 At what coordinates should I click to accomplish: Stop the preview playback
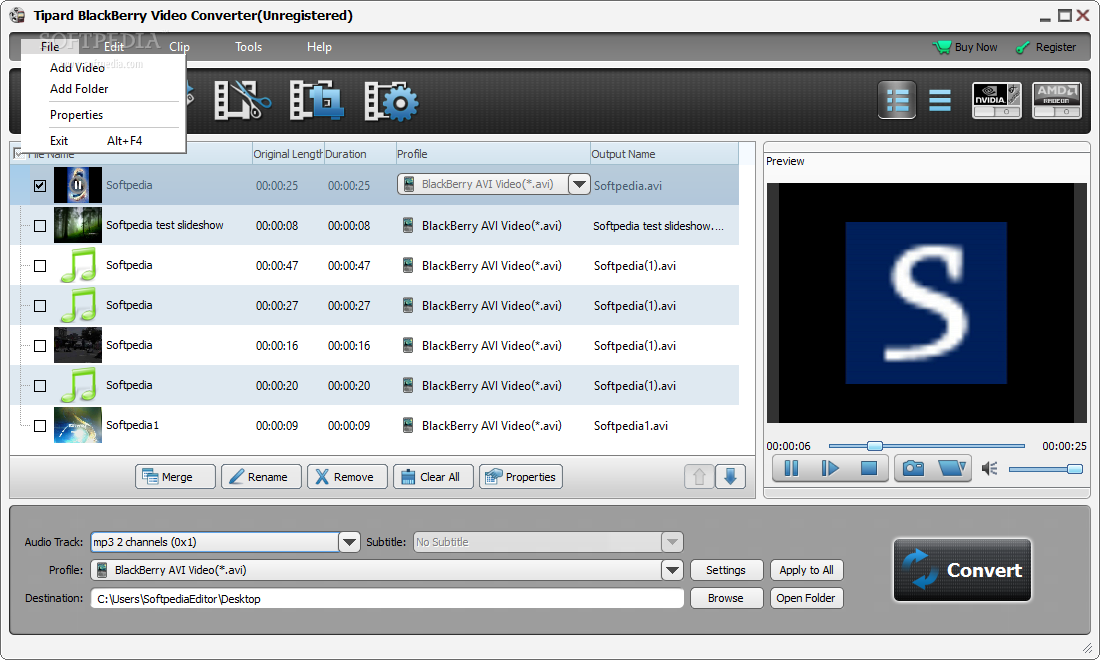click(x=868, y=468)
